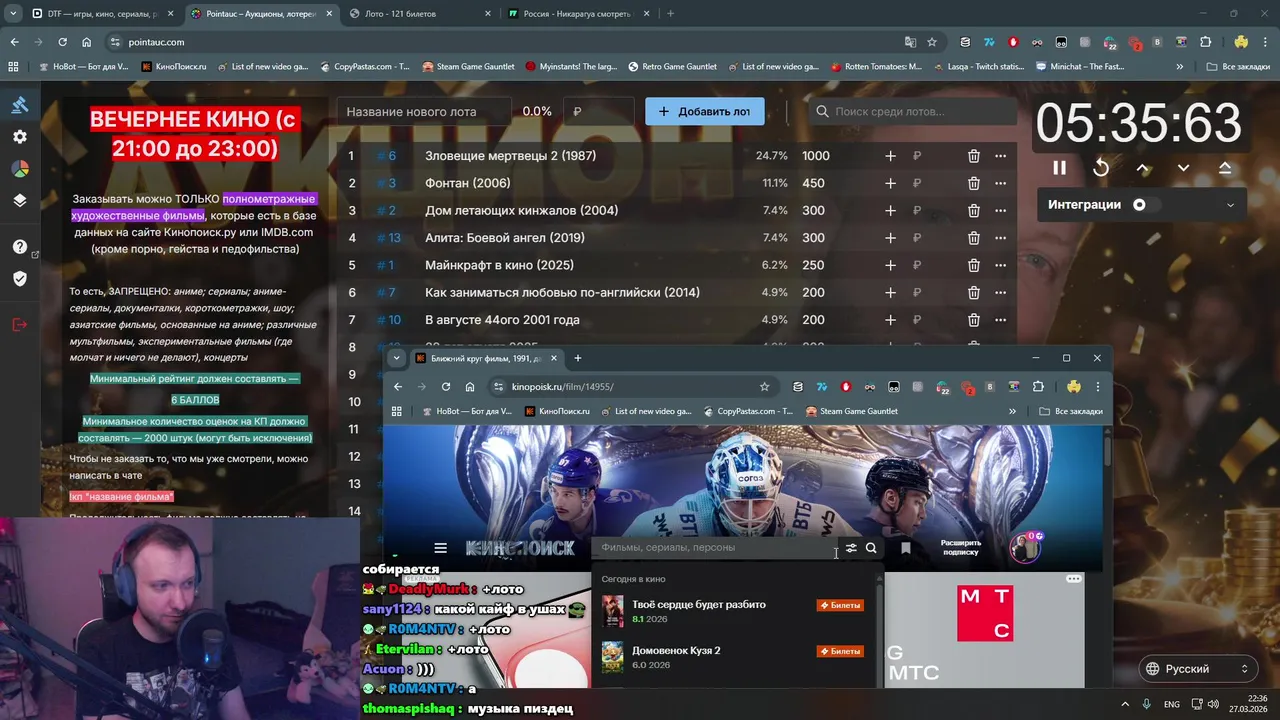The width and height of the screenshot is (1280, 720).
Task: Open Chrome extensions puzzle icon in back window
Action: pos(1206,42)
